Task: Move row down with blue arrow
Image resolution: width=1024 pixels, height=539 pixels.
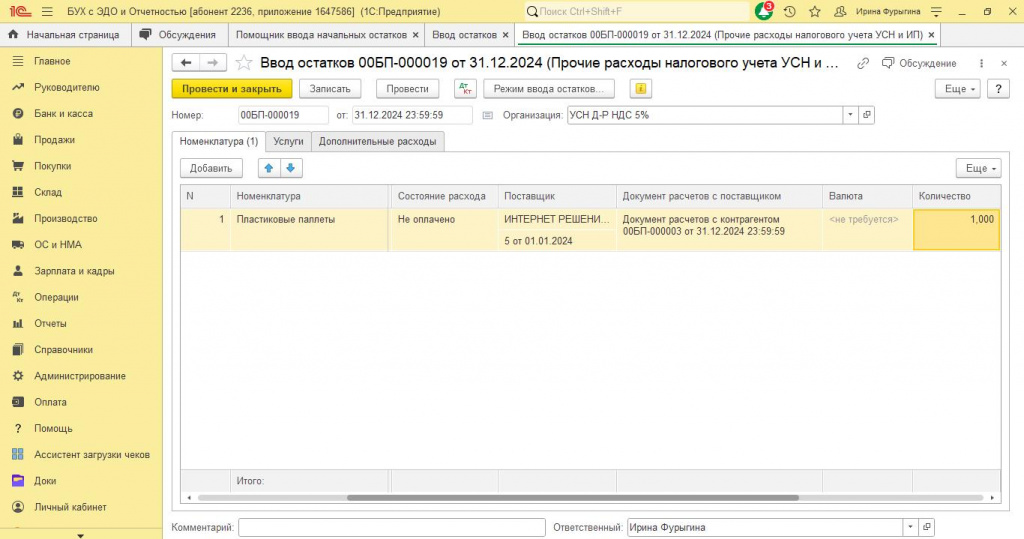Action: pos(291,168)
